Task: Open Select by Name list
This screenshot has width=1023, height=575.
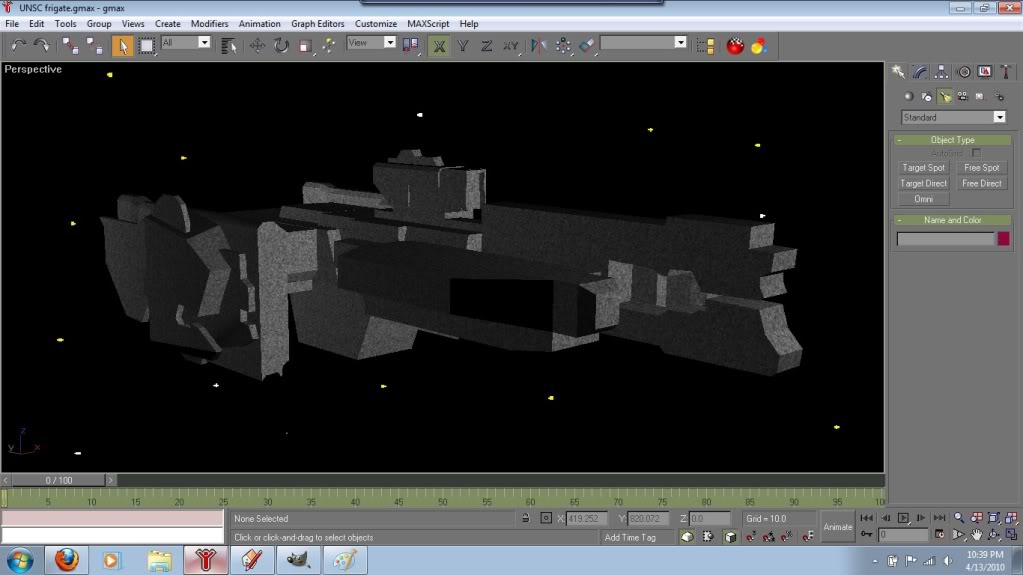Action: (x=228, y=46)
